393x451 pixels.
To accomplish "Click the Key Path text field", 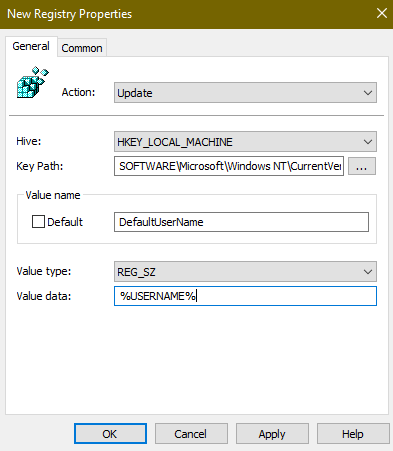I will 229,166.
